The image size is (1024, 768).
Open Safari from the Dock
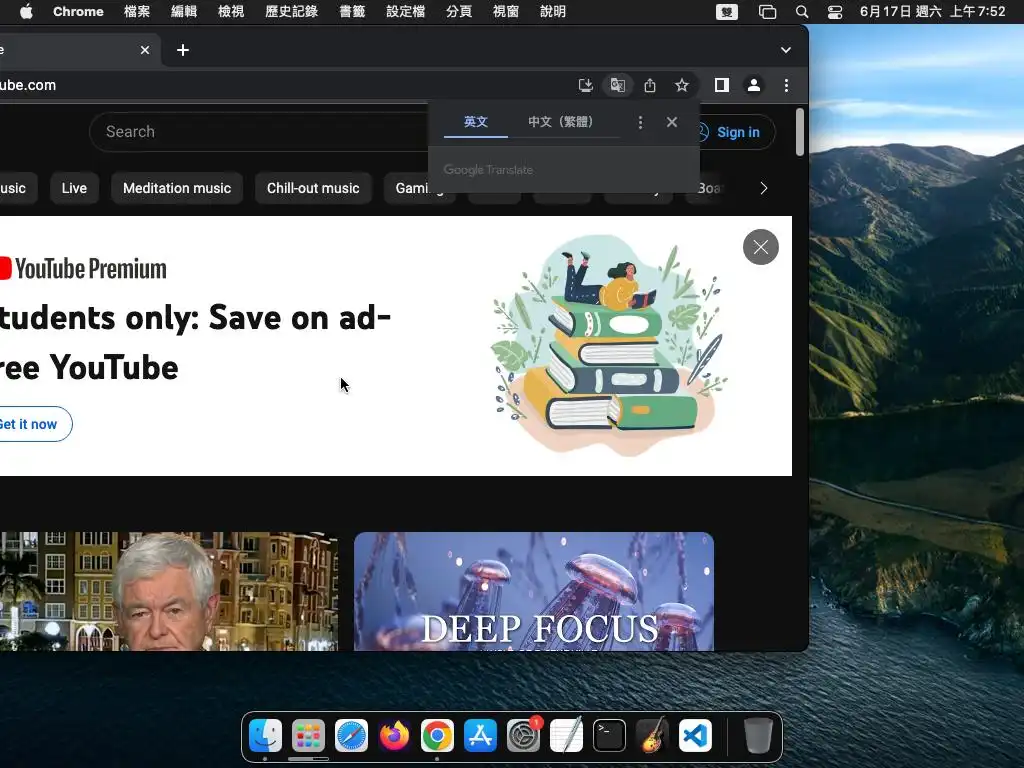coord(351,736)
